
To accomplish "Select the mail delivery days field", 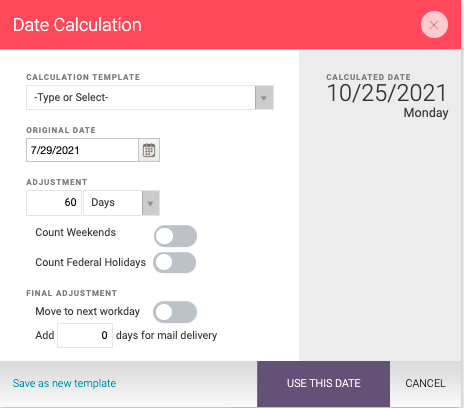I will (x=85, y=335).
